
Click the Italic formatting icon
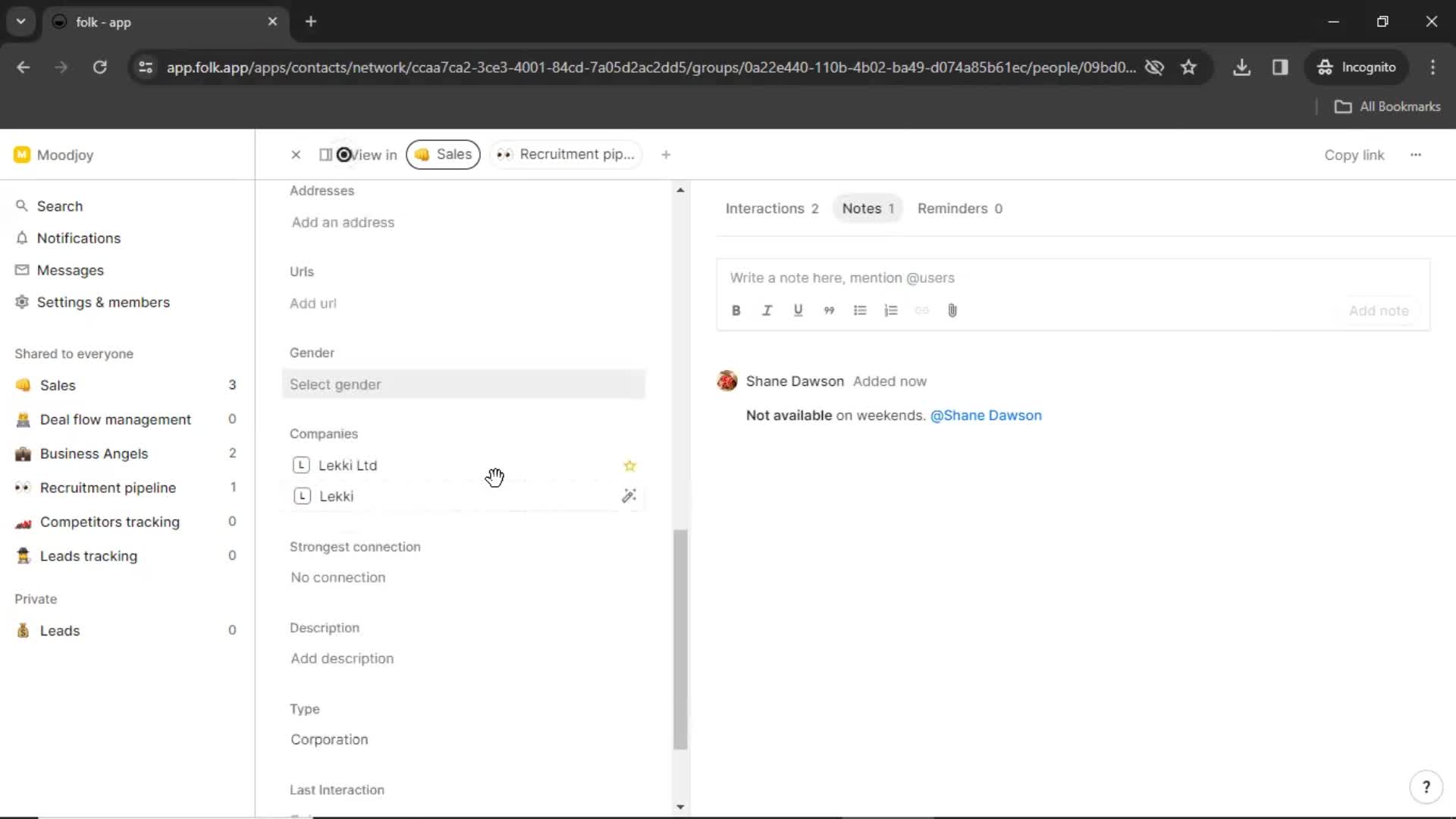pos(767,311)
